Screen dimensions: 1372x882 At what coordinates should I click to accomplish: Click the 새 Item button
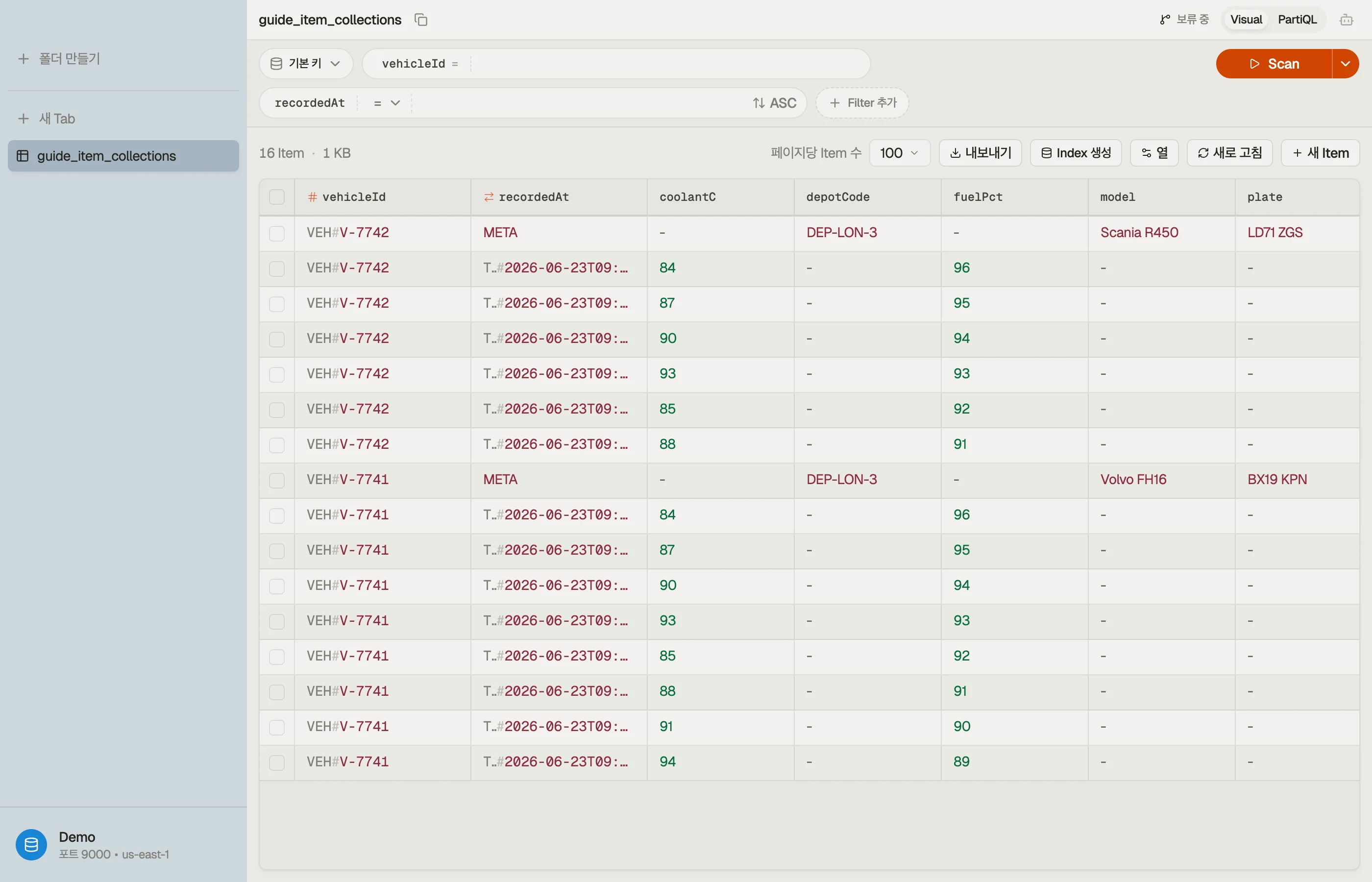[x=1320, y=153]
